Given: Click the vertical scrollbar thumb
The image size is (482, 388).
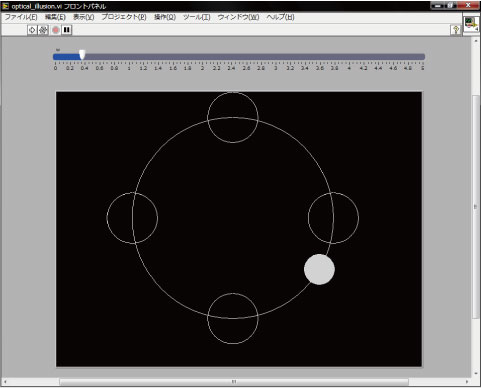Looking at the screenshot, I should [x=476, y=207].
